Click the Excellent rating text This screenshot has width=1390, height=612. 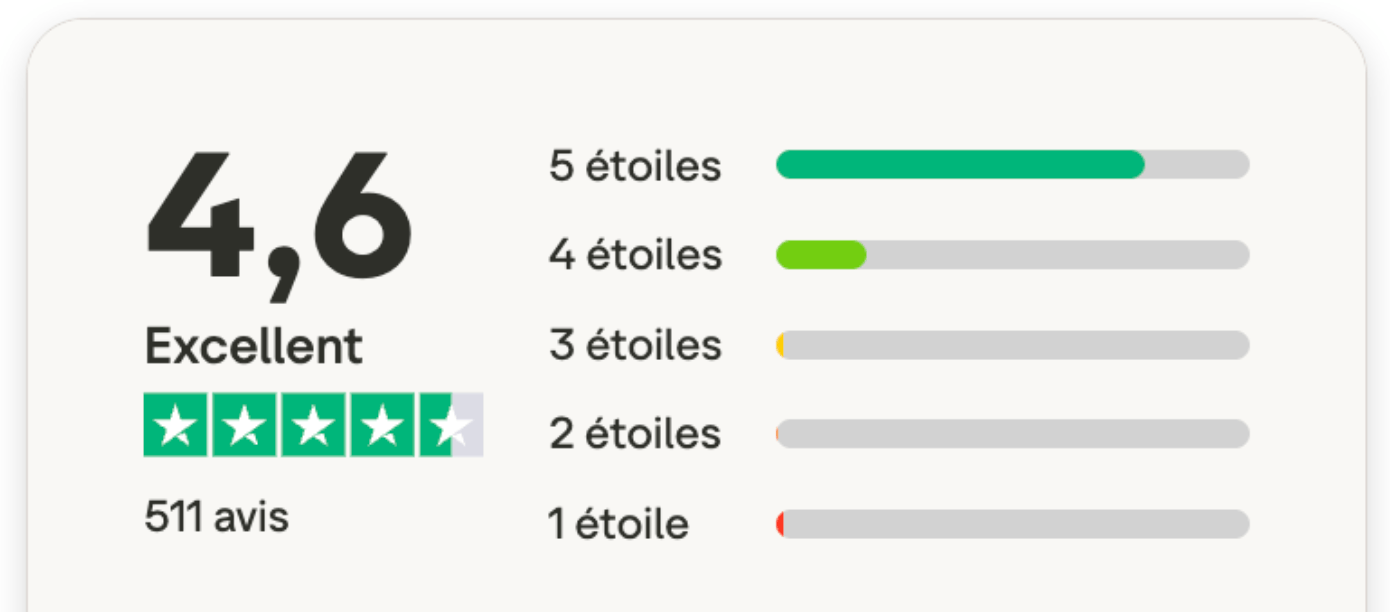254,347
